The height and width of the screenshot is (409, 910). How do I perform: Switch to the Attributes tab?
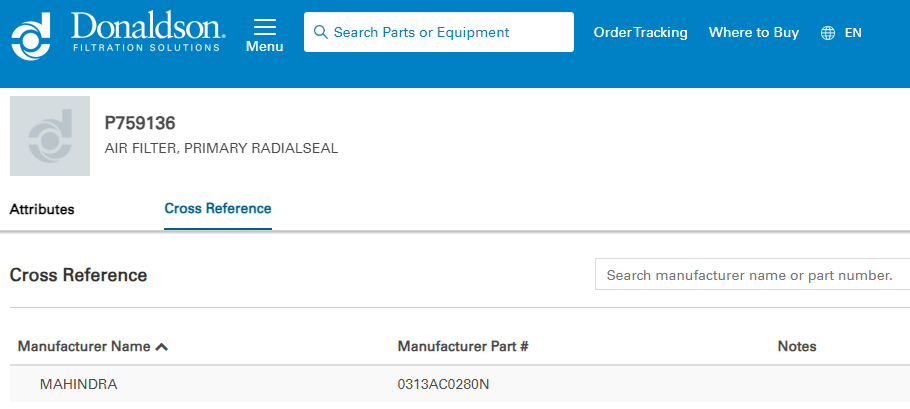(42, 209)
